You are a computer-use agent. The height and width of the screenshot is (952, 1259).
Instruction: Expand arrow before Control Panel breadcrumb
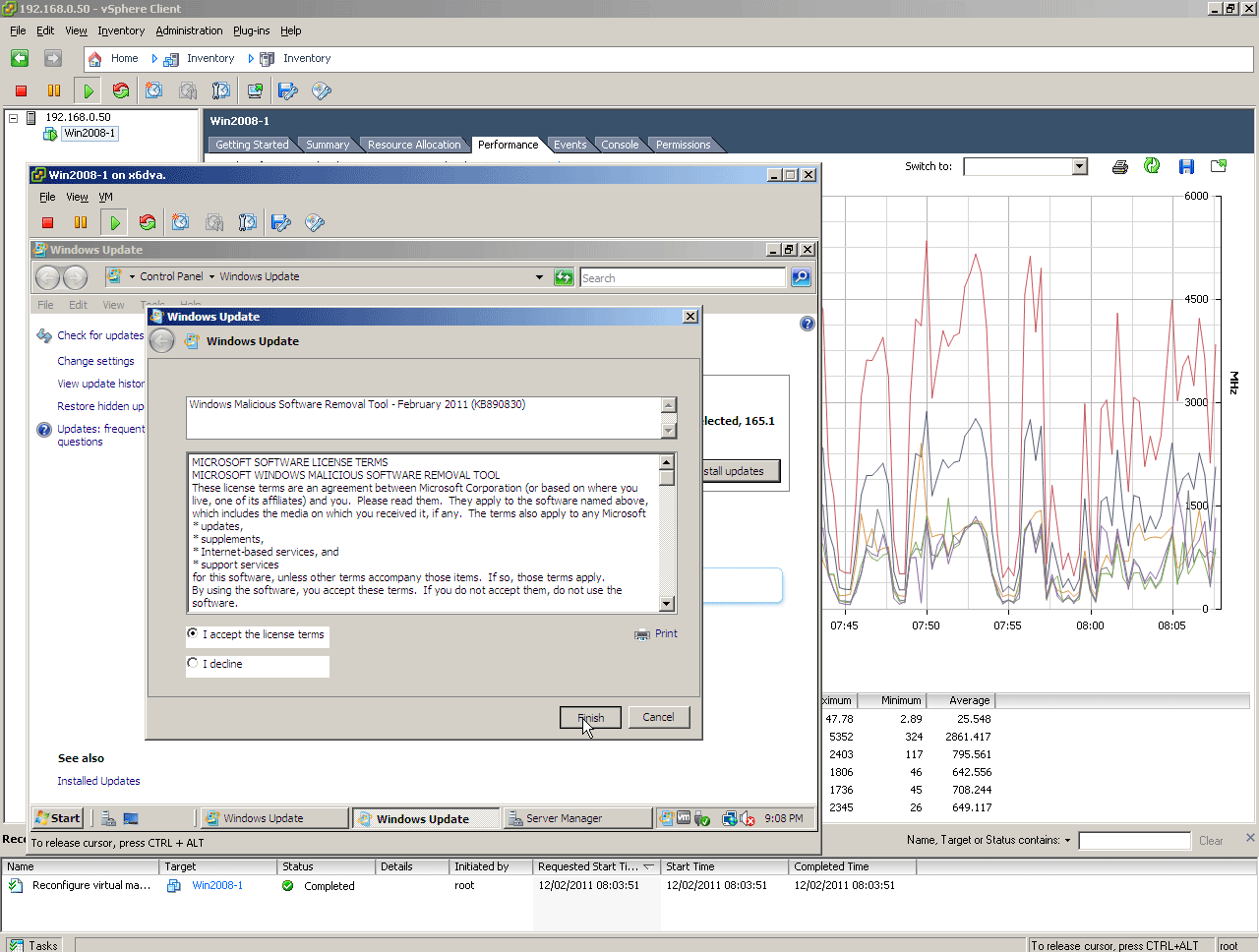click(x=133, y=277)
